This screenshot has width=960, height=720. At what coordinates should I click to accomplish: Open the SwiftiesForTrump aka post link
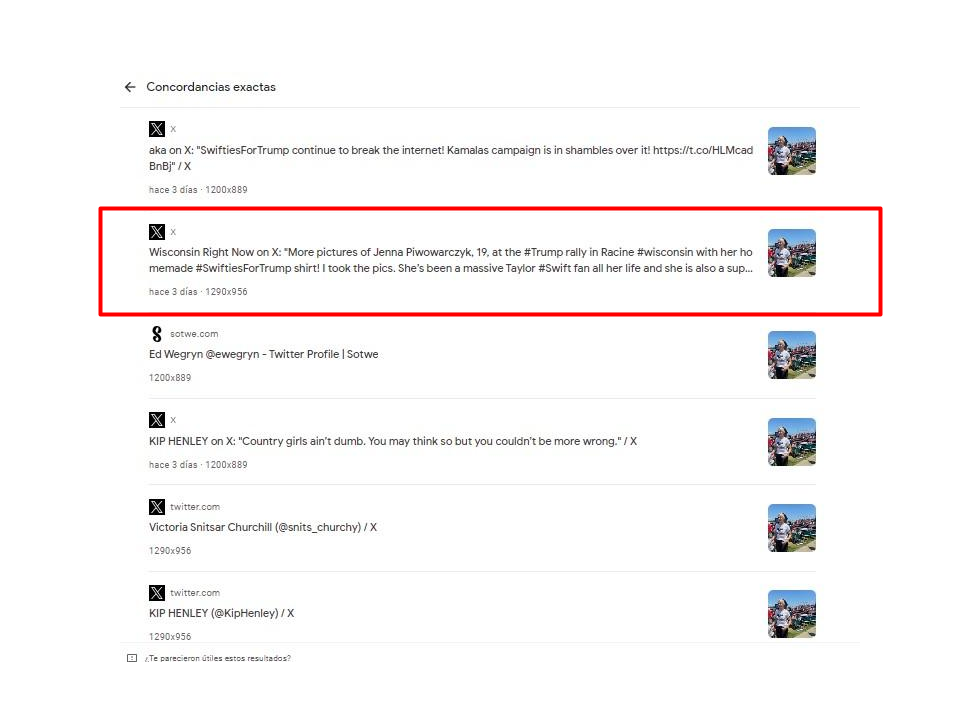coord(451,158)
